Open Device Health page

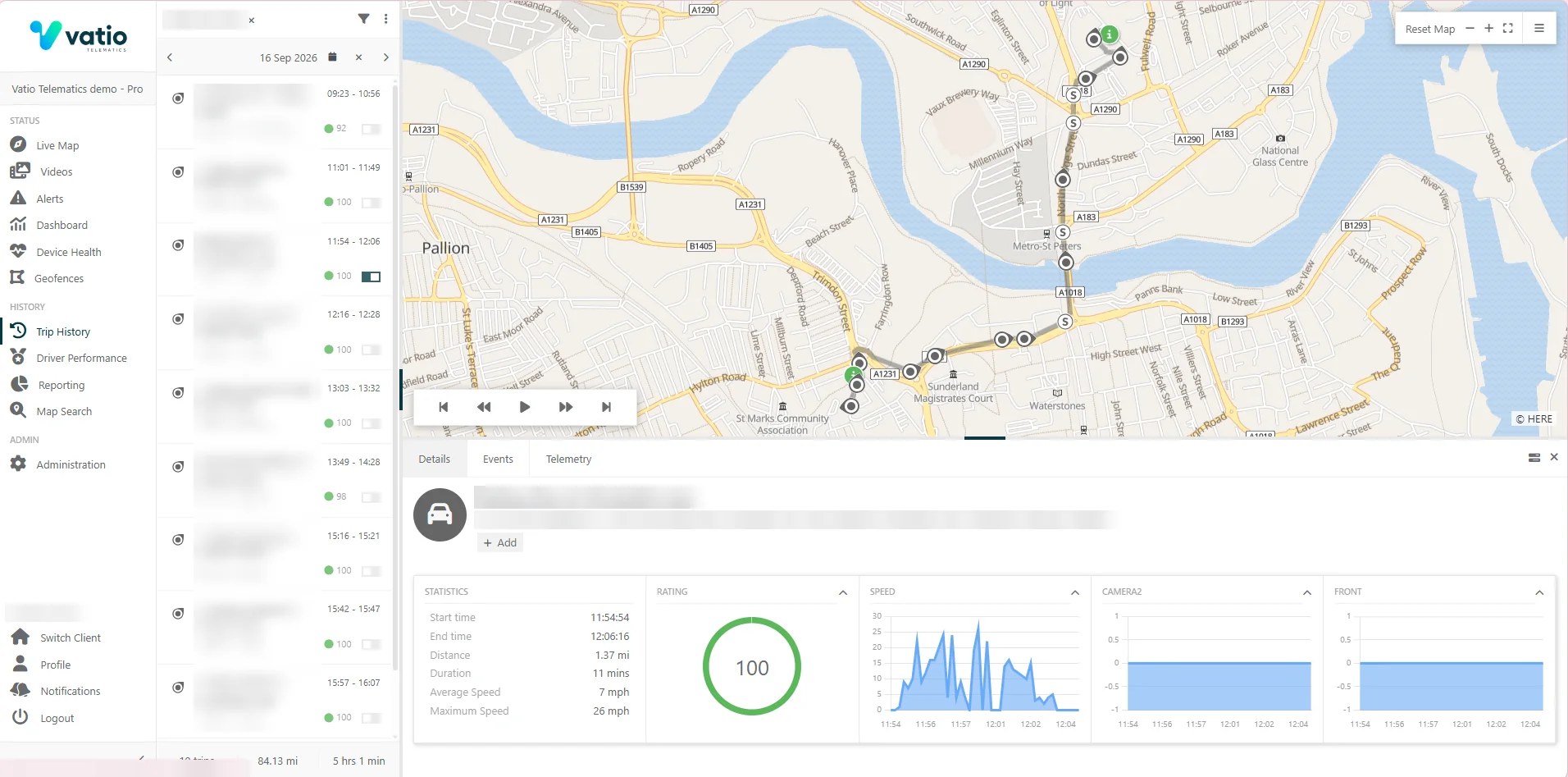pyautogui.click(x=68, y=252)
